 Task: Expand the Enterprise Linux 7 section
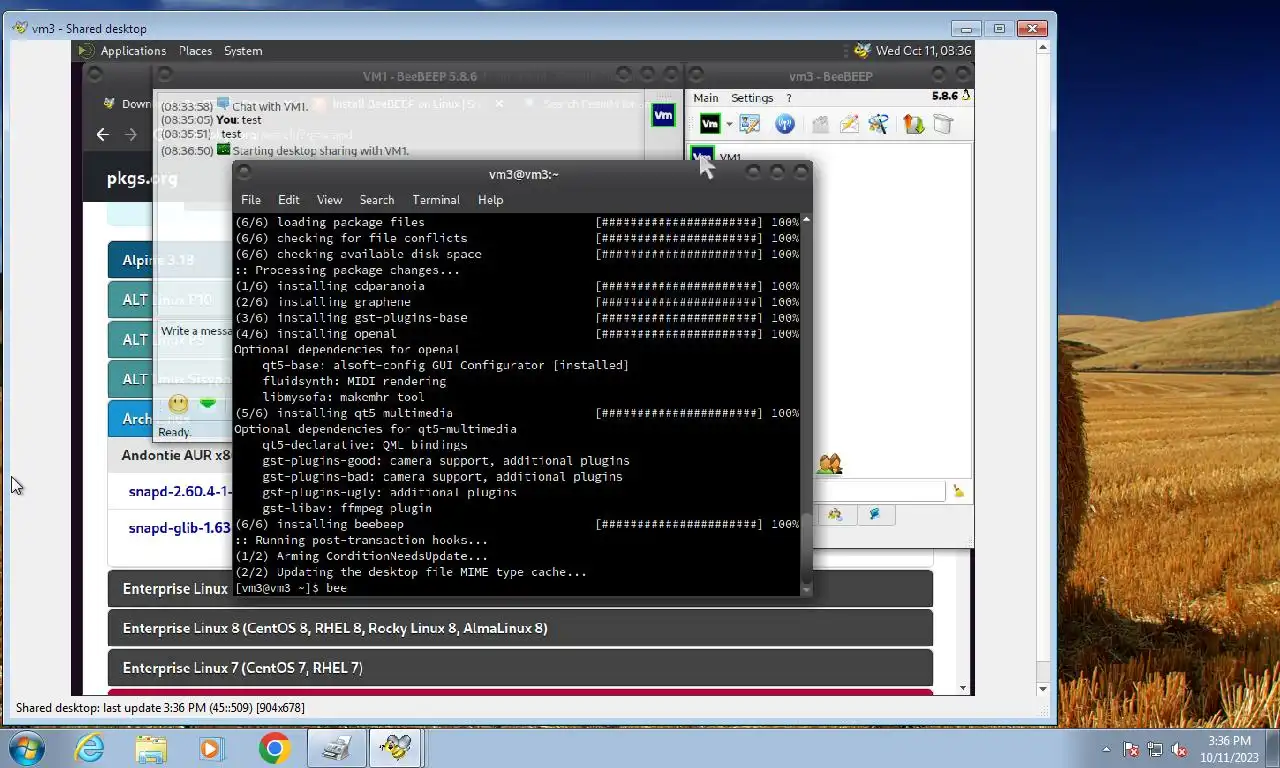tap(520, 667)
